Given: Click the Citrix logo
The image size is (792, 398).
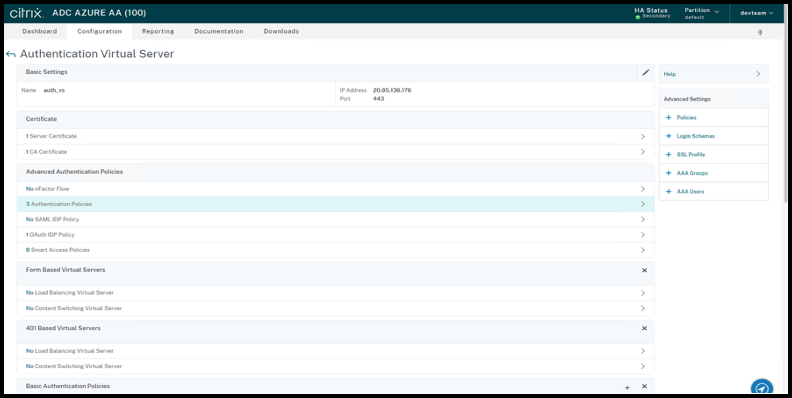Looking at the screenshot, I should (x=26, y=13).
